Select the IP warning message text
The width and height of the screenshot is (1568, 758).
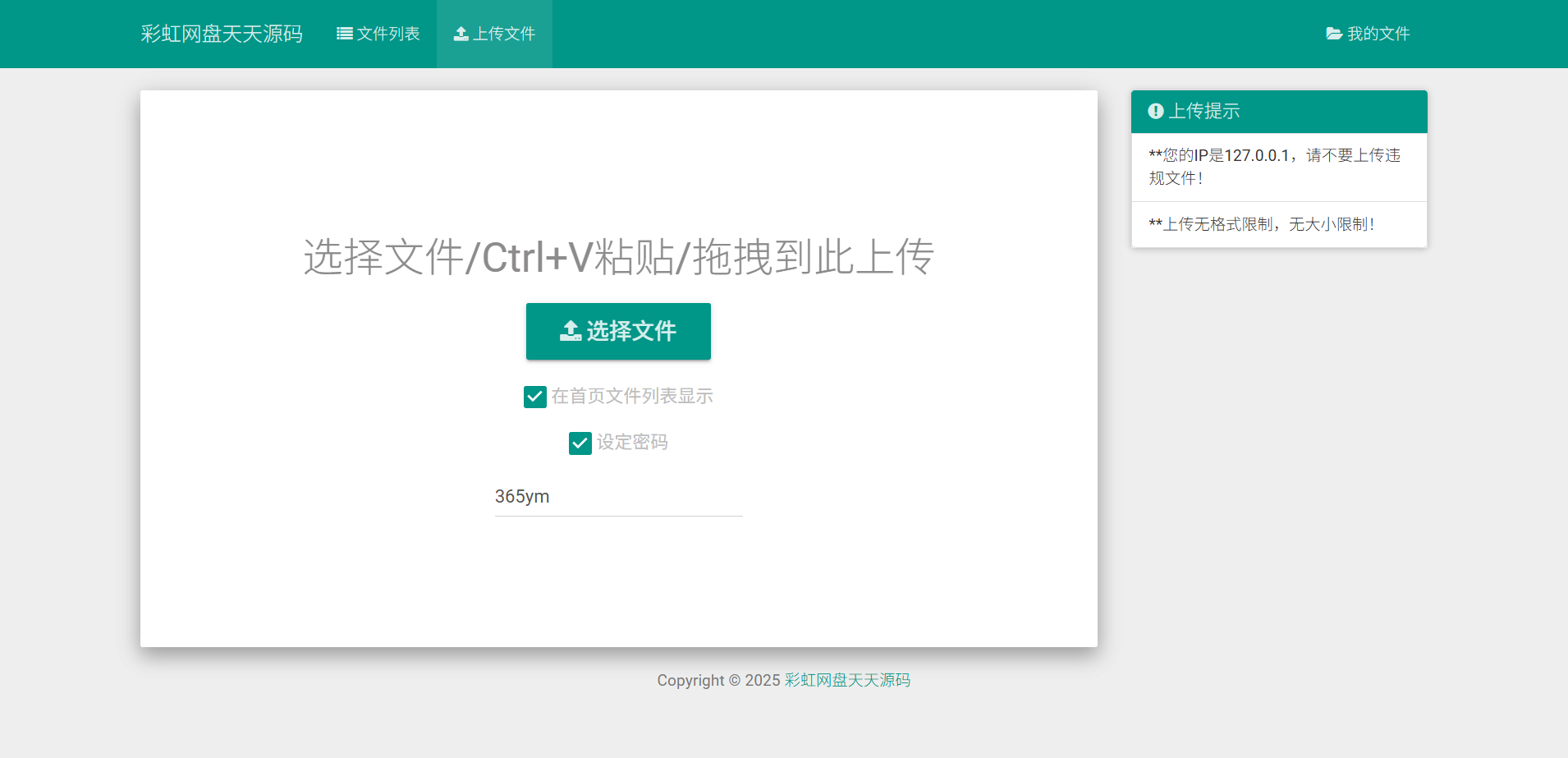[1275, 166]
